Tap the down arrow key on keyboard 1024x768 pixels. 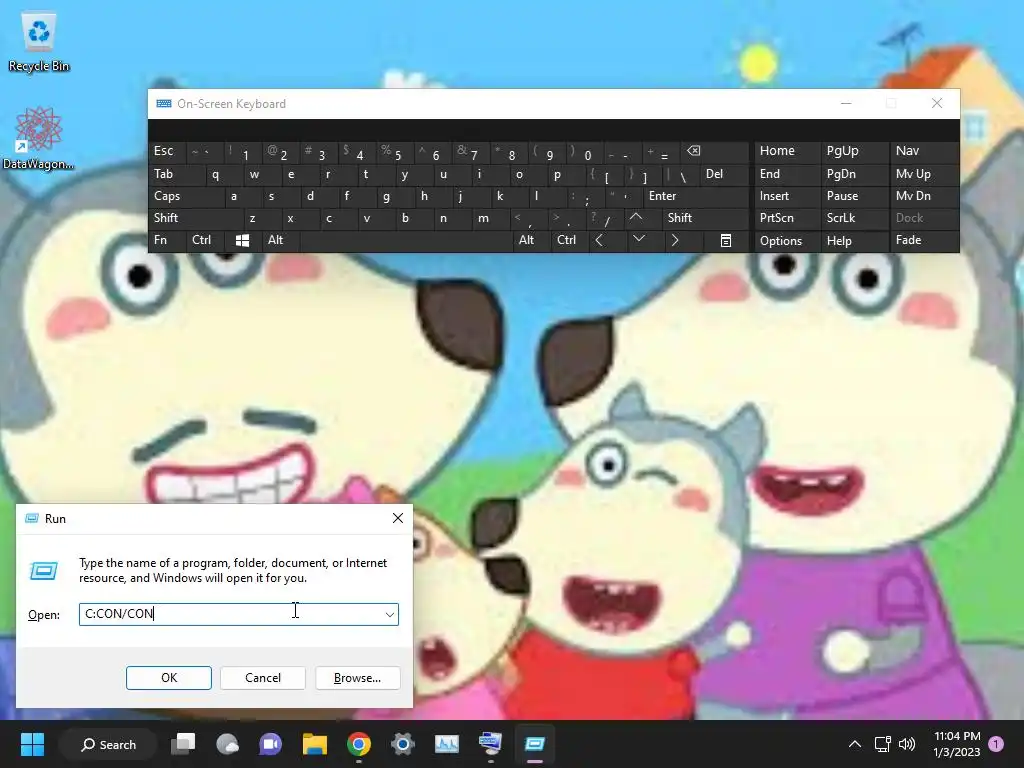[x=639, y=239]
